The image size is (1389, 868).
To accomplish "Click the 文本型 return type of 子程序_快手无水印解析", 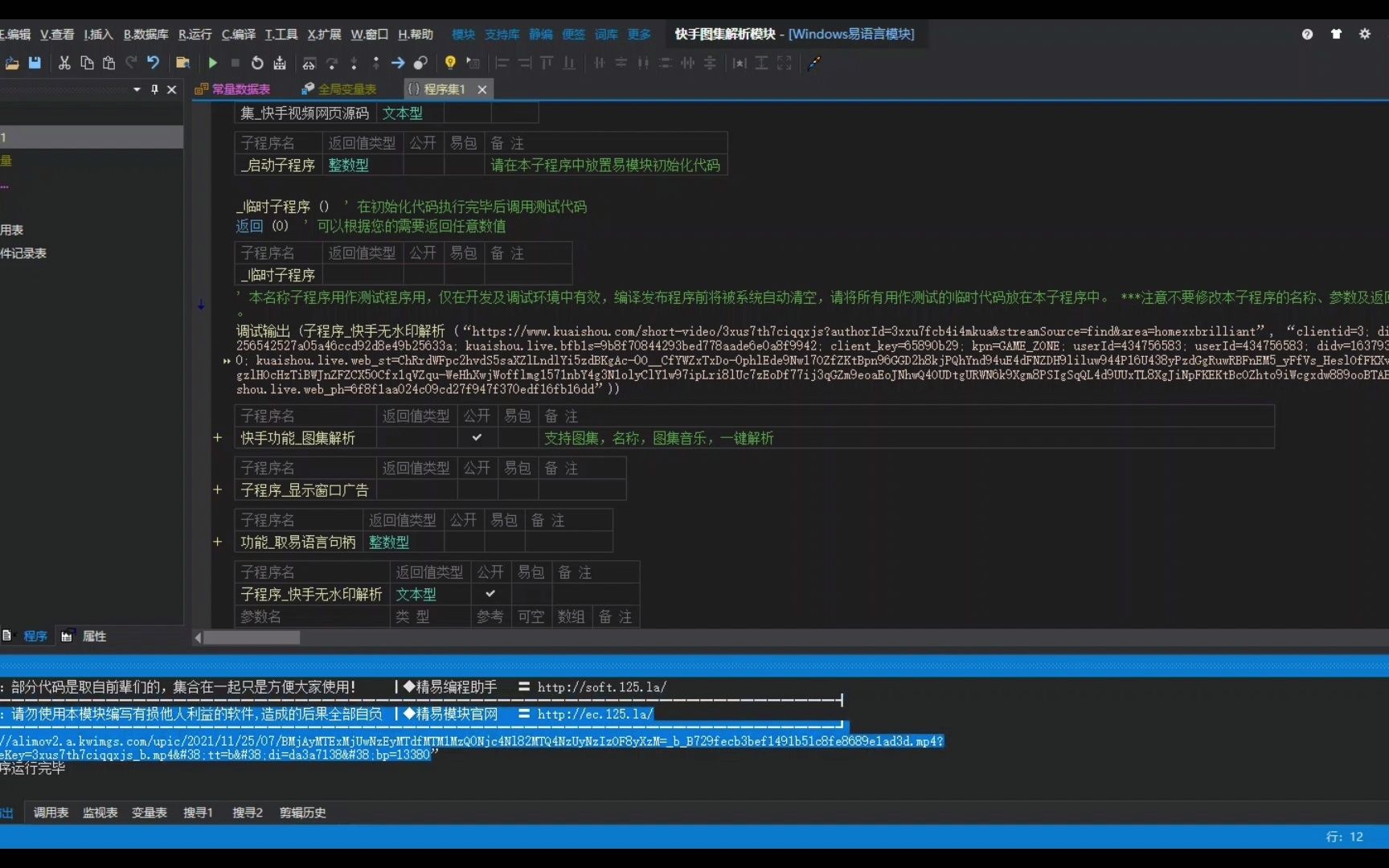I will 416,594.
